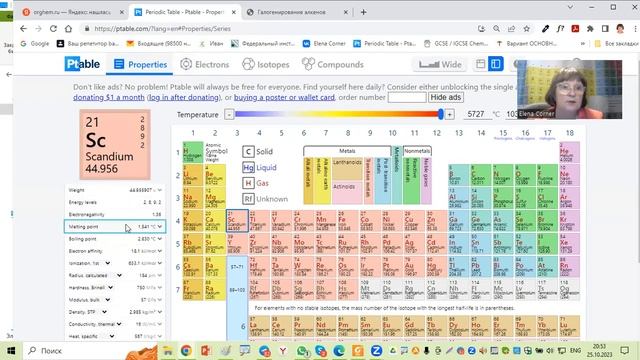The height and width of the screenshot is (360, 640).
Task: Open Windows Start menu
Action: (x=11, y=351)
